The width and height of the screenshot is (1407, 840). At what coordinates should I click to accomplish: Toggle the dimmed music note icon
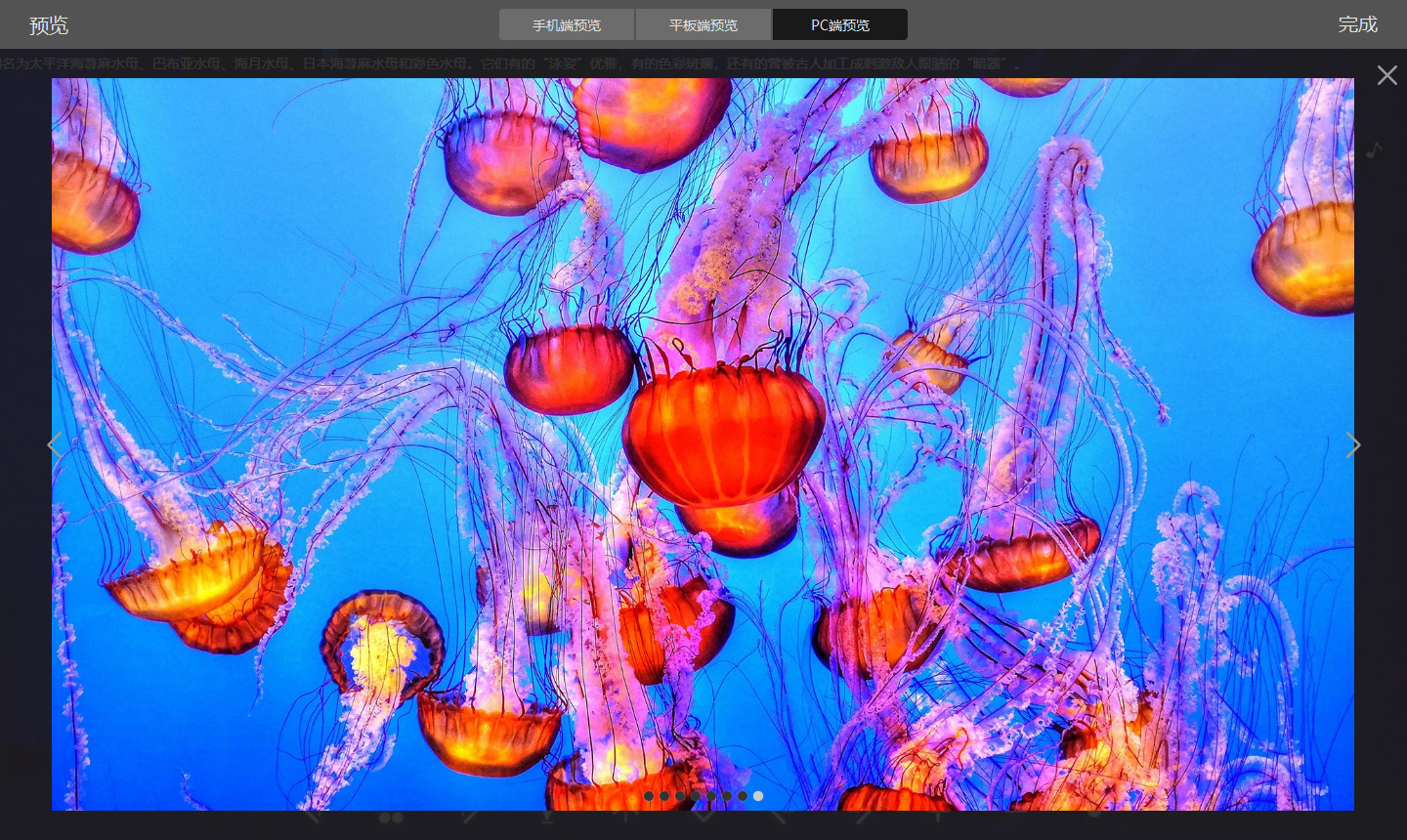[1375, 150]
